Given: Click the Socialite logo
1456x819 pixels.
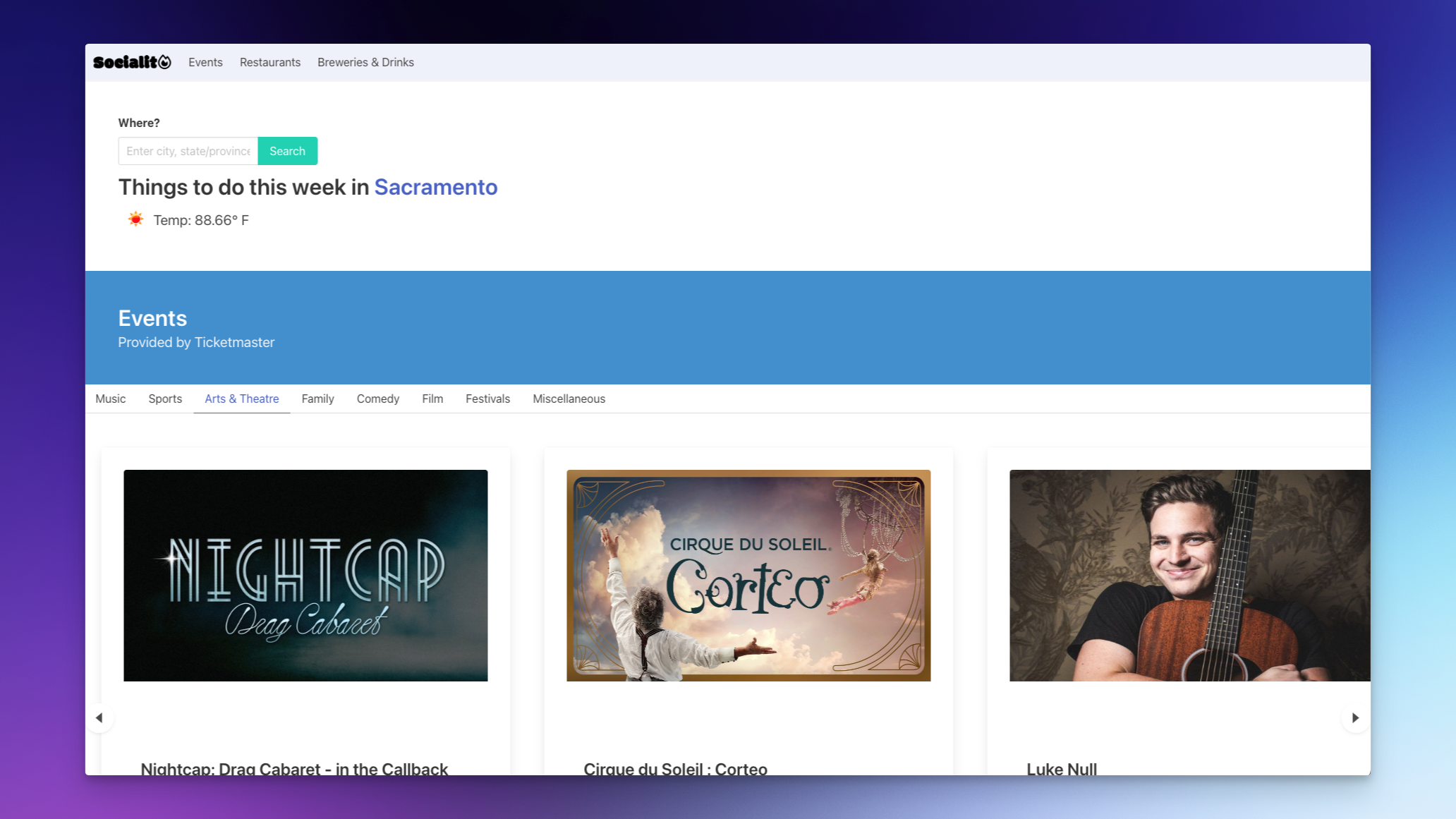Looking at the screenshot, I should 132,62.
